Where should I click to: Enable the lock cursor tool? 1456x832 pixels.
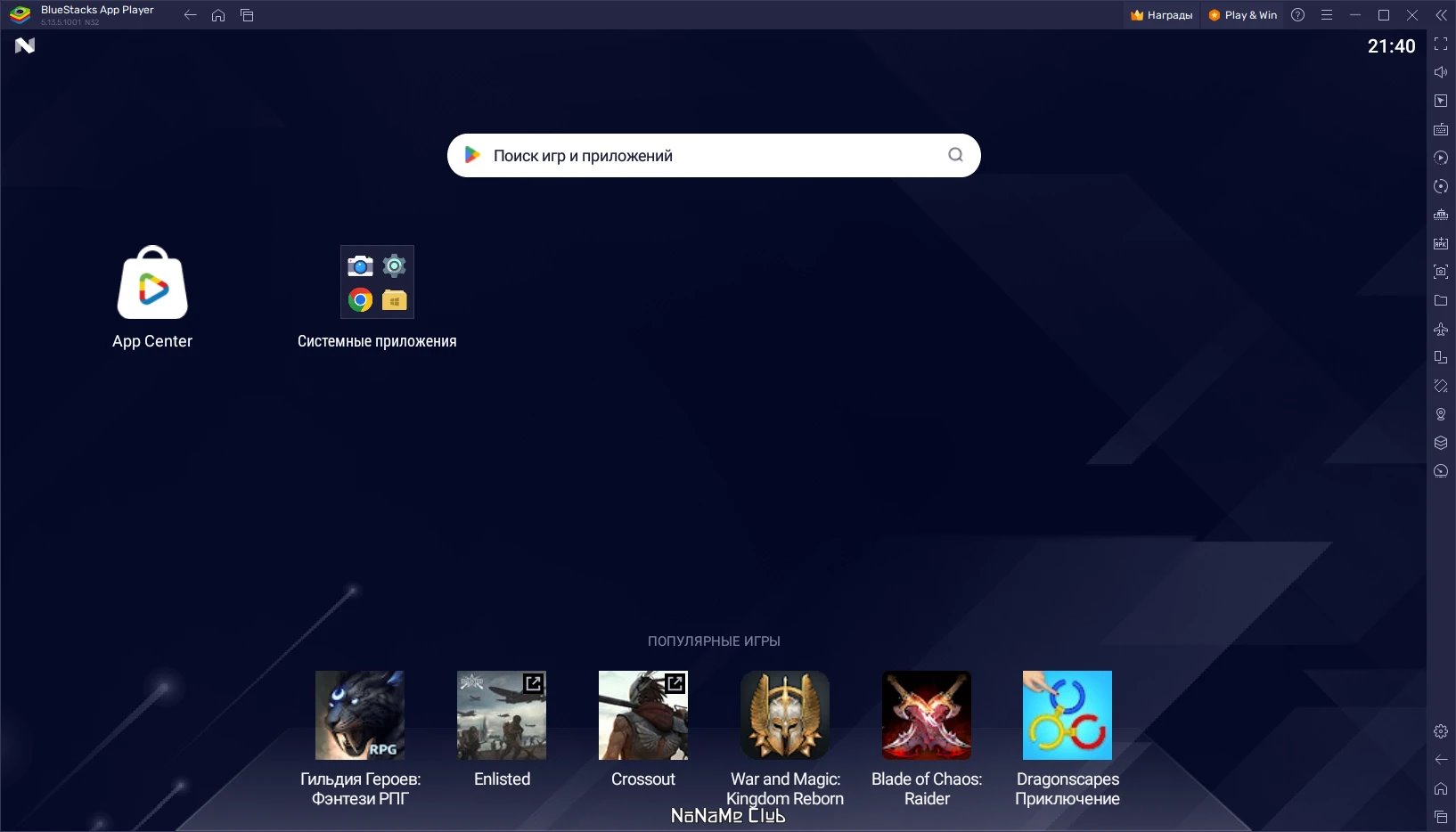(1441, 101)
